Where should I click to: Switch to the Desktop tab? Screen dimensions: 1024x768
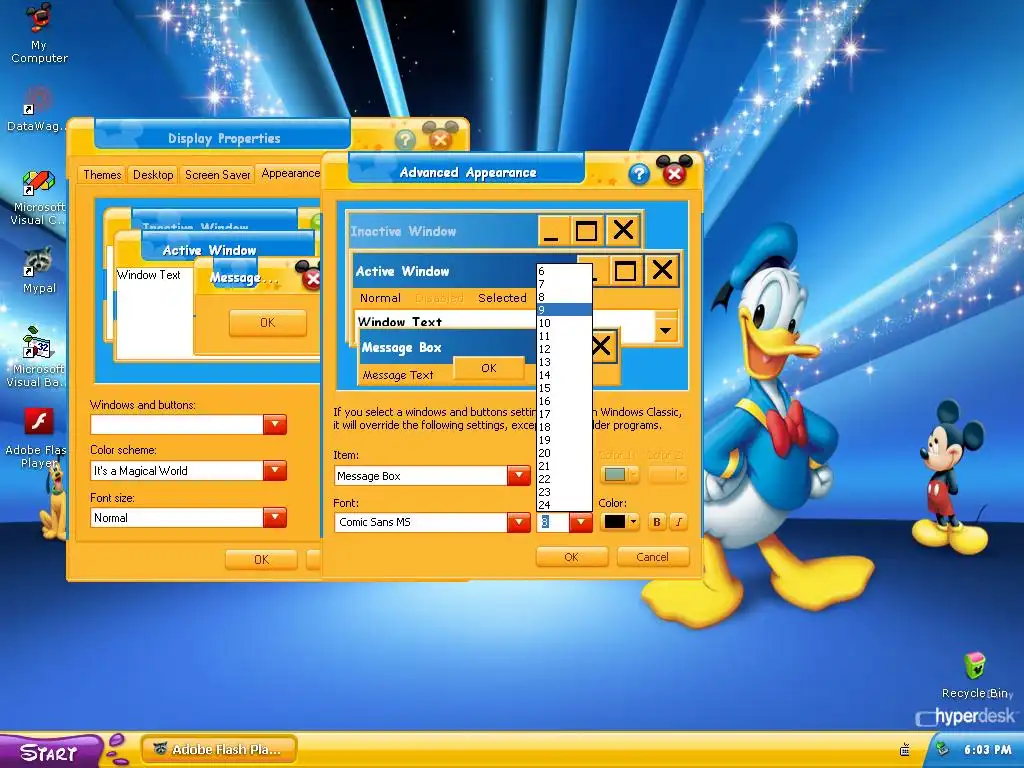click(x=153, y=174)
